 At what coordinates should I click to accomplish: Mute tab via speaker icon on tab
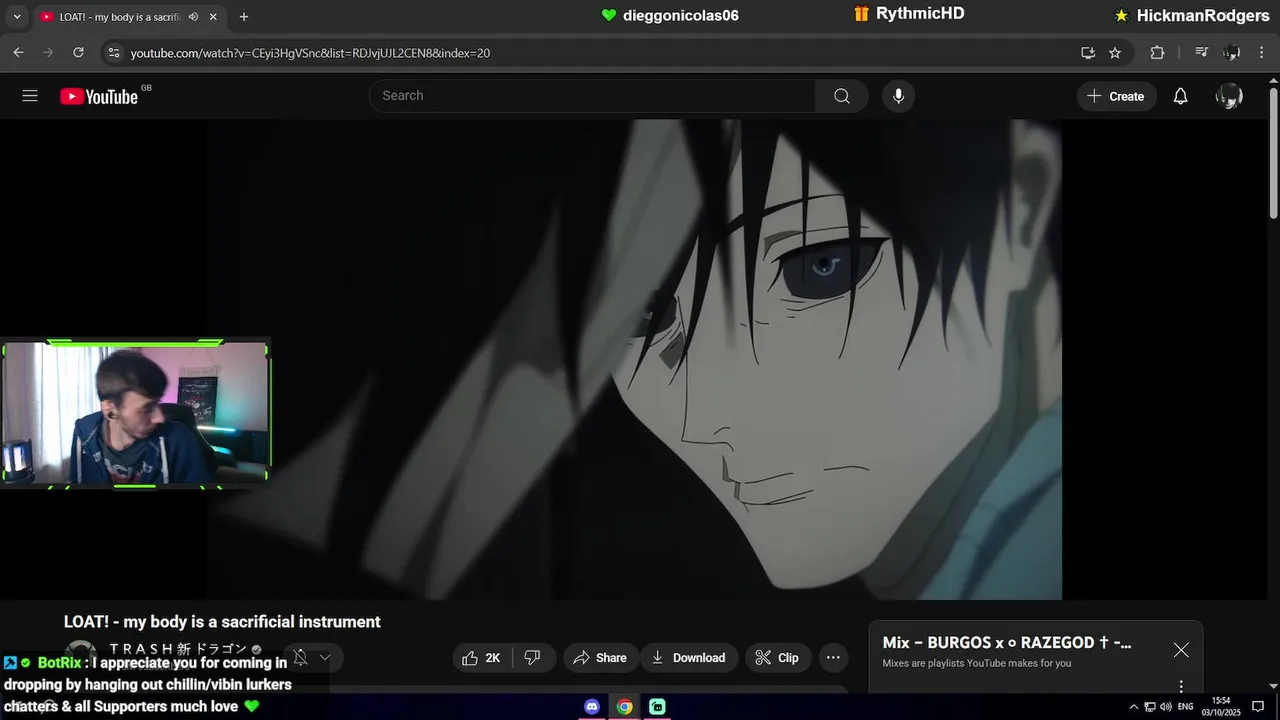point(193,17)
